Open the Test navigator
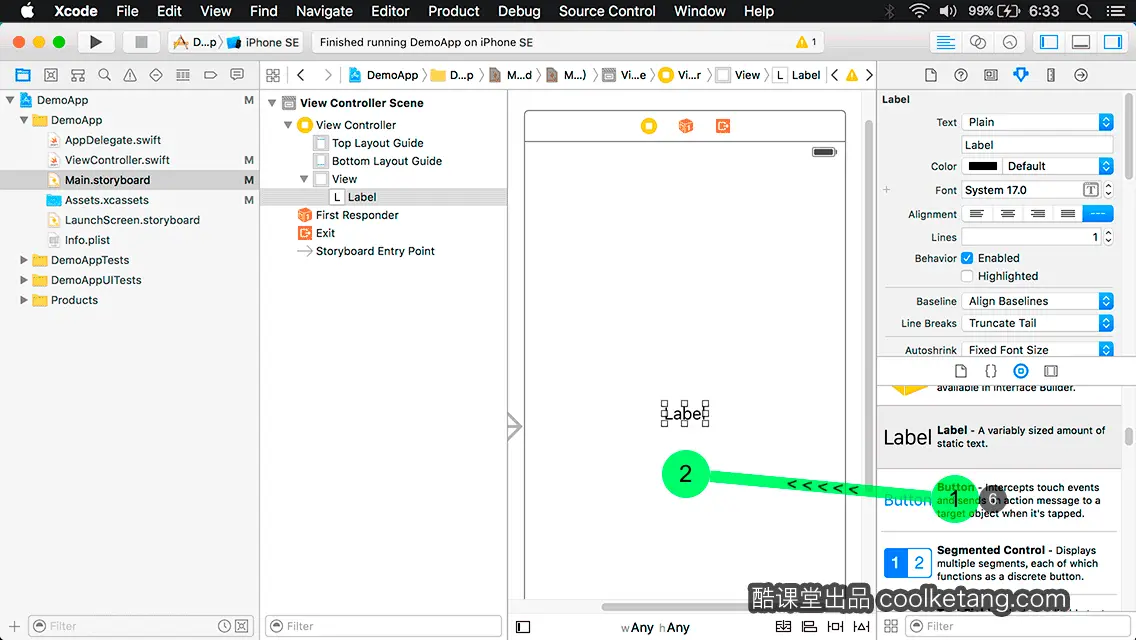Screen dimensions: 1136x640 156,75
